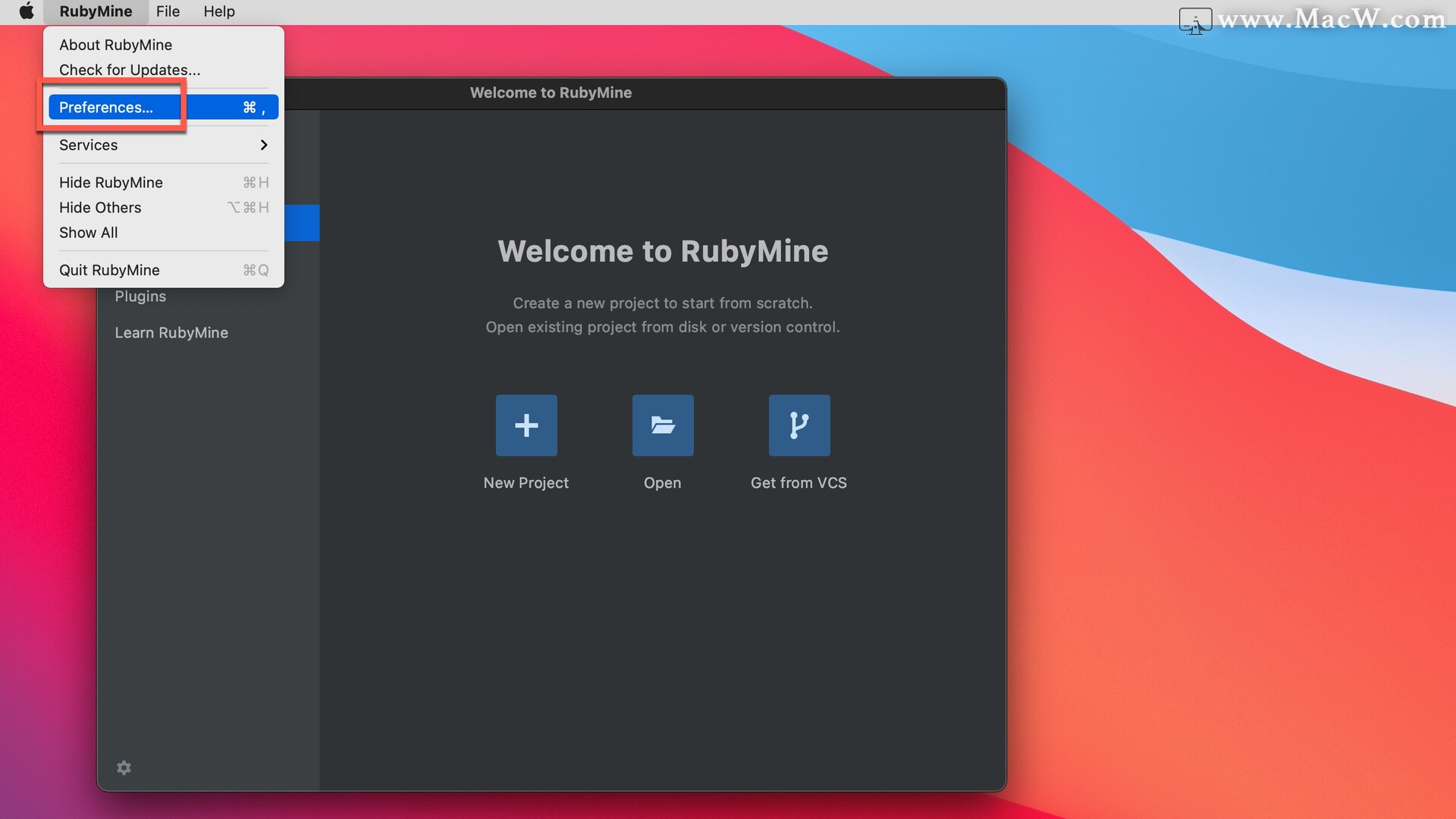Select Show All
Image resolution: width=1456 pixels, height=819 pixels.
164,233
